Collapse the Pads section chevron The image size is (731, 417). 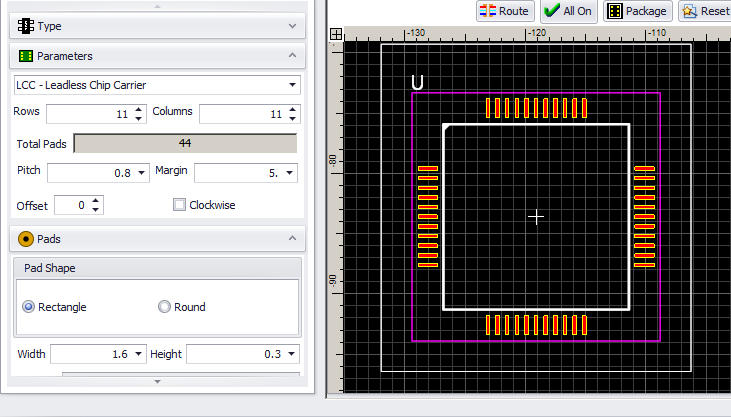(x=292, y=238)
